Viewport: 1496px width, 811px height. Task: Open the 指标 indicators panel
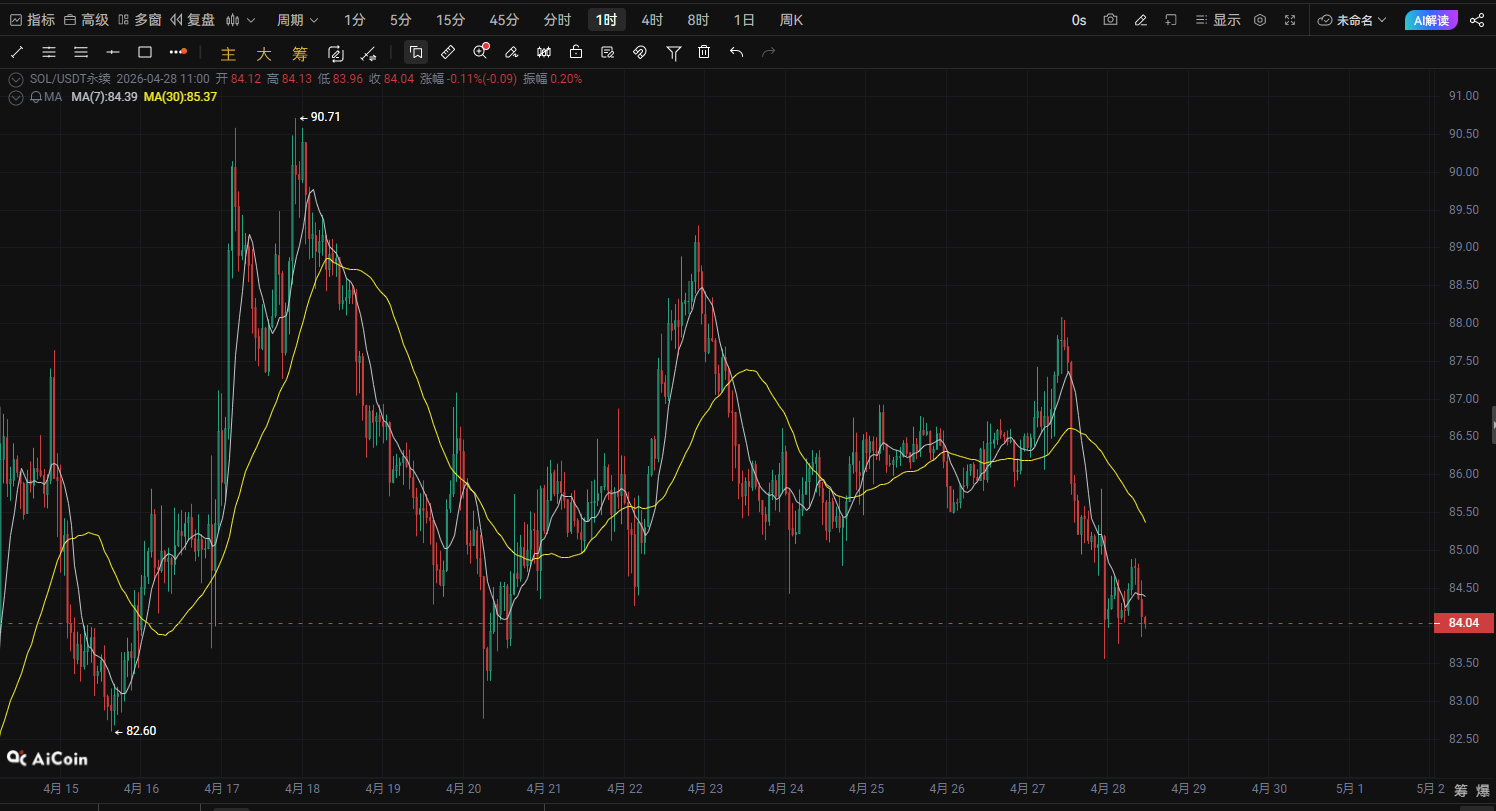pos(32,20)
